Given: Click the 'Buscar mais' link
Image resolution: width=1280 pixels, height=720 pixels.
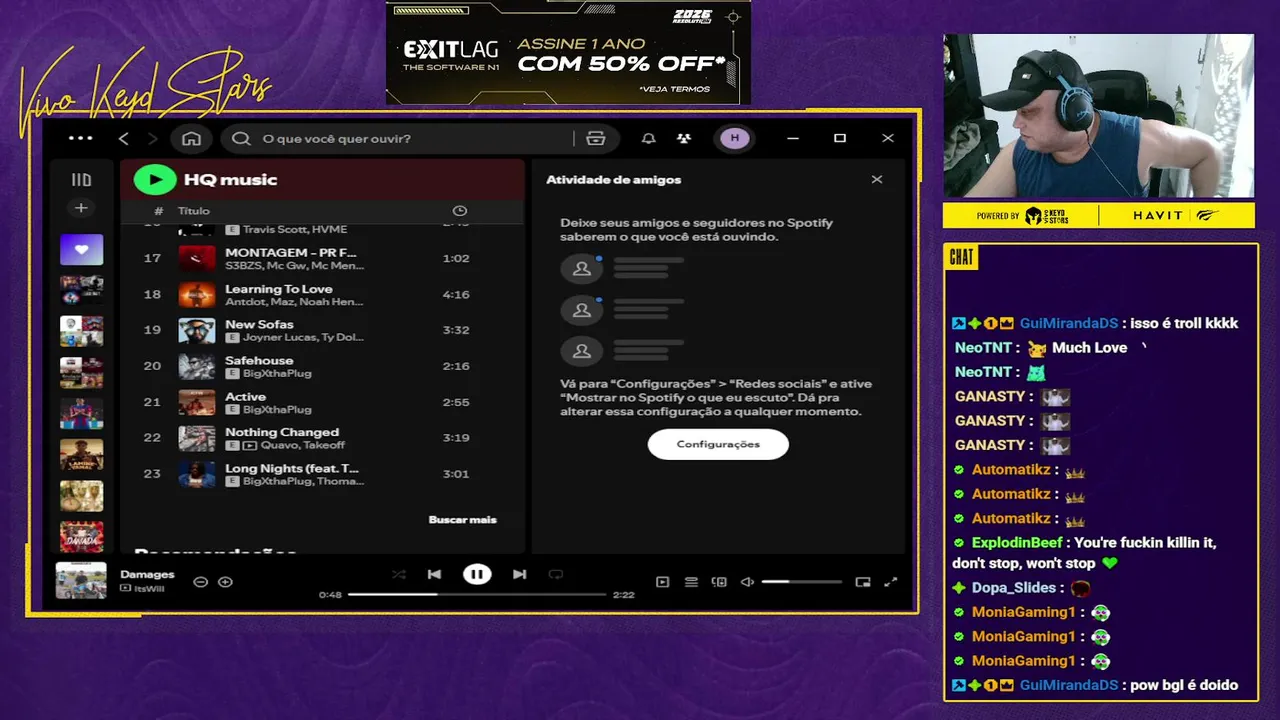Looking at the screenshot, I should coord(462,520).
